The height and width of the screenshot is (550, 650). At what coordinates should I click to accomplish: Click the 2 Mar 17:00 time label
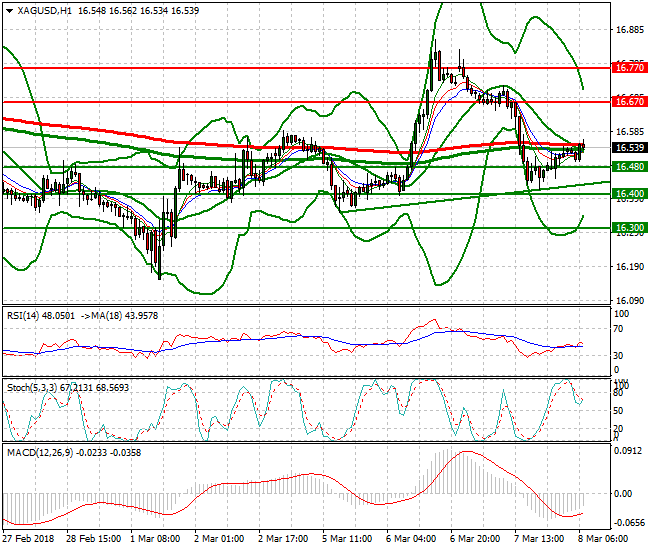tap(283, 539)
